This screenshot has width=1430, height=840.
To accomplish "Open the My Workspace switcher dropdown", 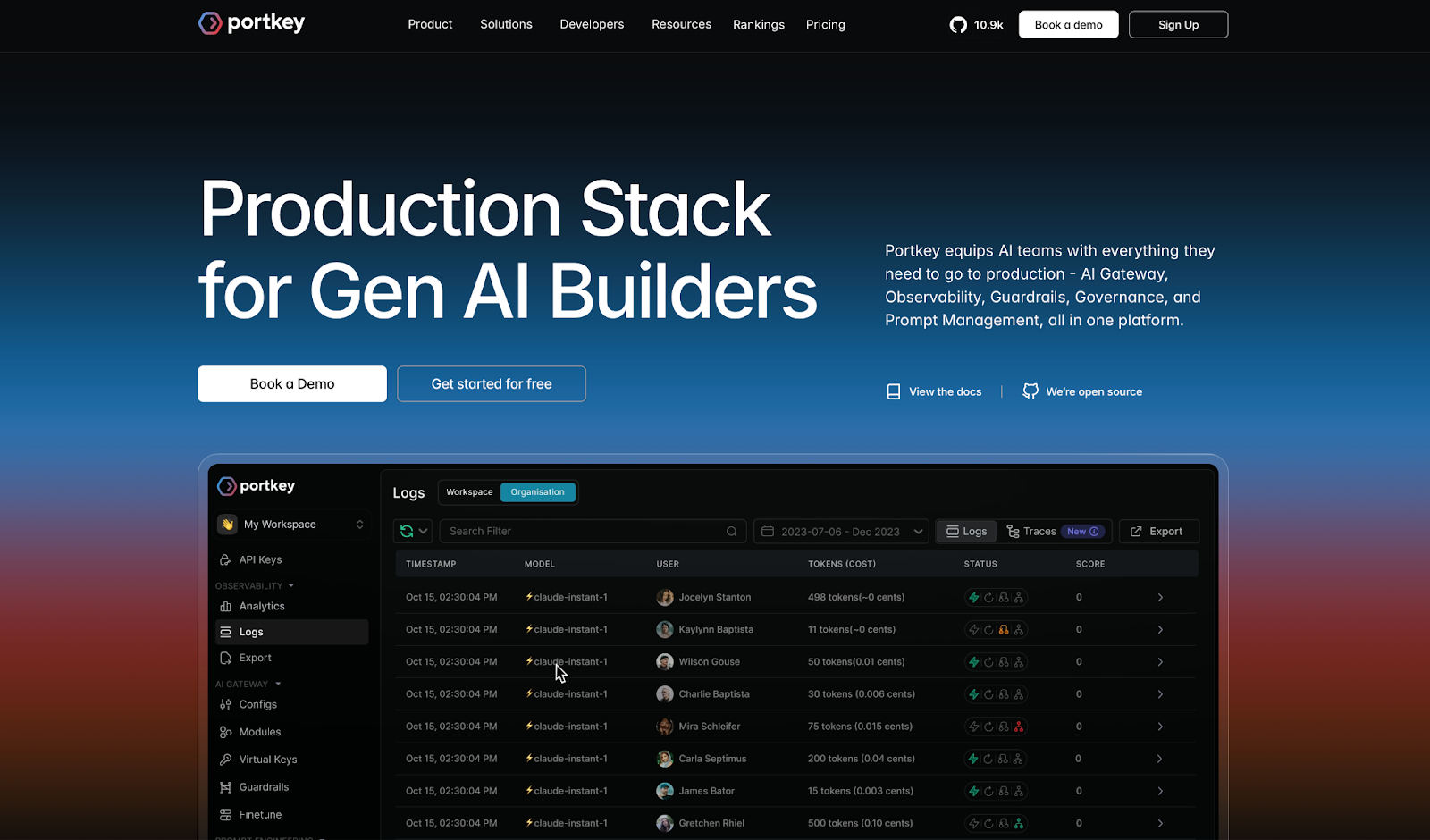I will (291, 525).
